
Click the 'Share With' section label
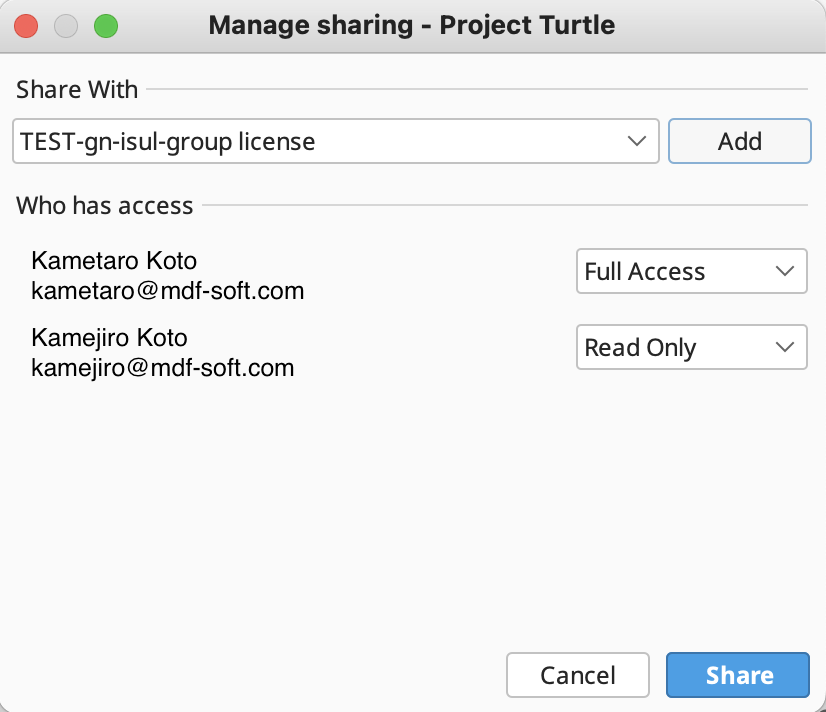point(76,90)
